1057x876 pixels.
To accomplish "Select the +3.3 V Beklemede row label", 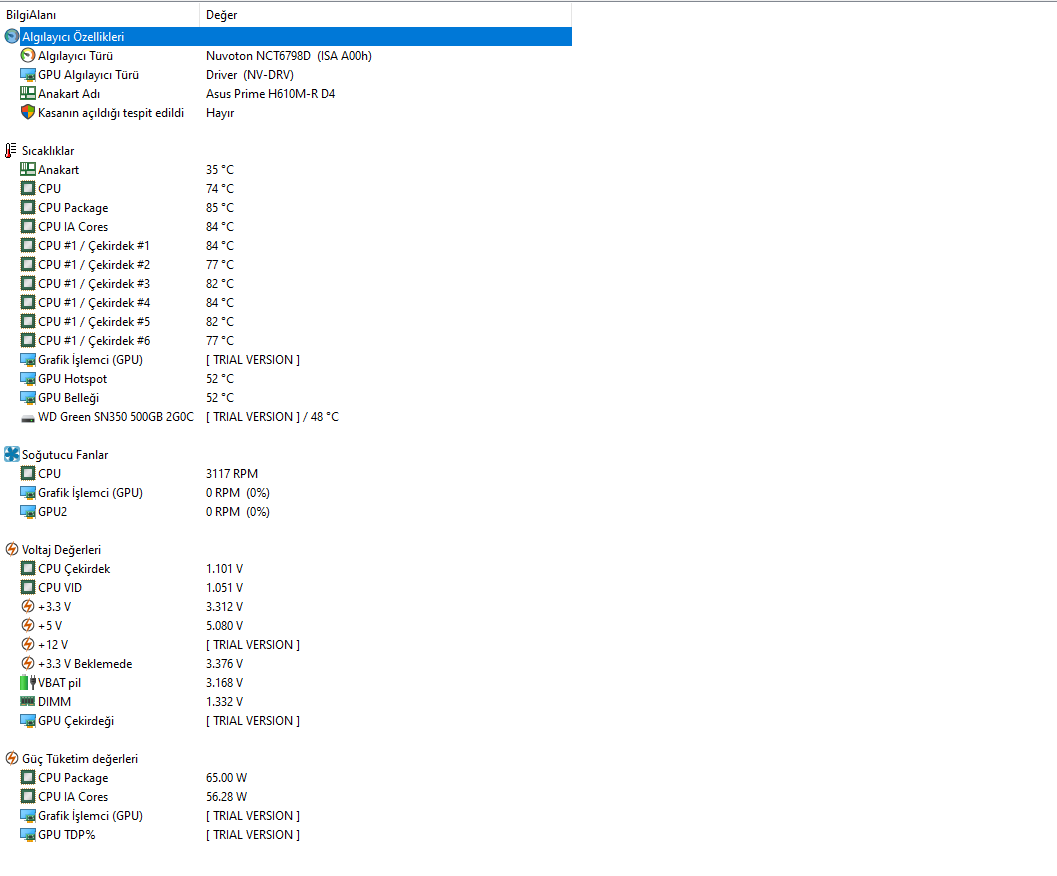I will click(x=85, y=664).
